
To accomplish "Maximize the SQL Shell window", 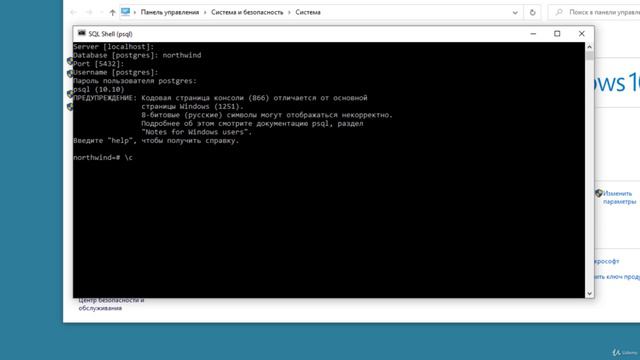I will 557,34.
